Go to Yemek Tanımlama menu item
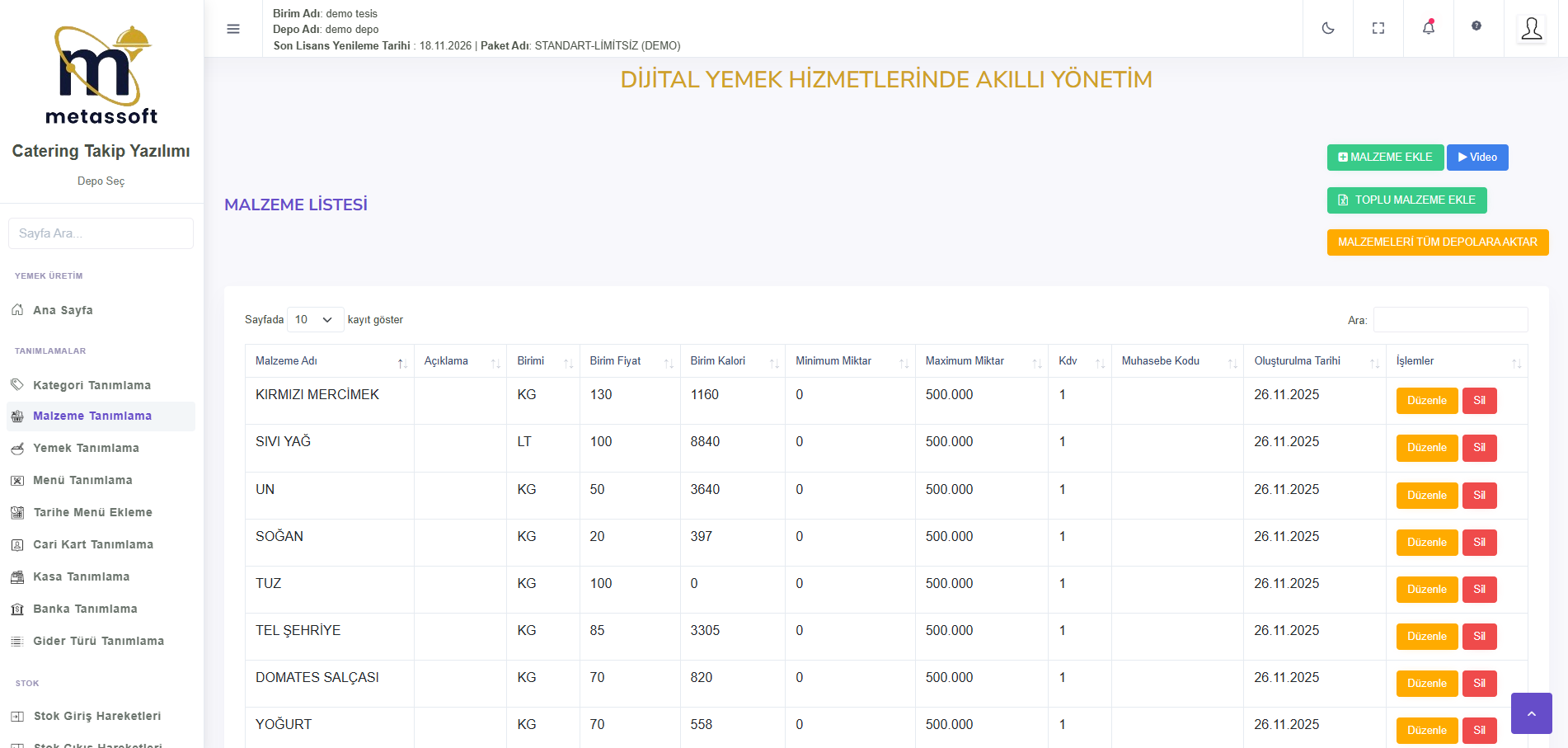 click(x=86, y=448)
